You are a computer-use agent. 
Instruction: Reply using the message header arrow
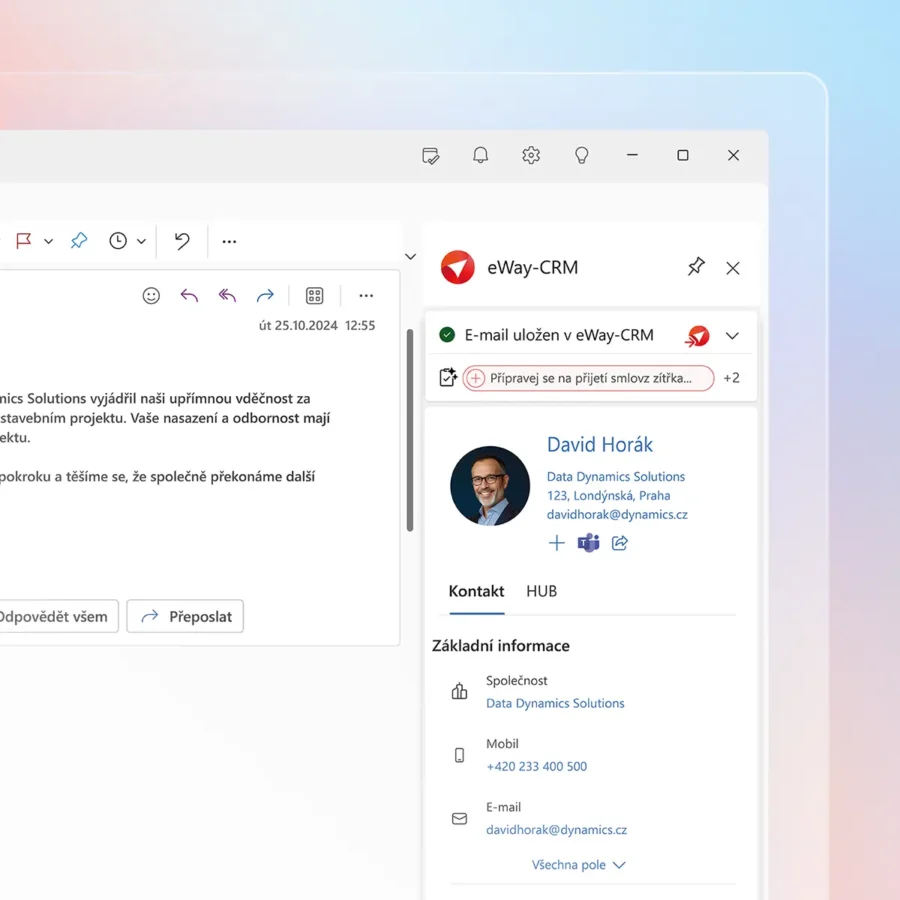pos(189,296)
